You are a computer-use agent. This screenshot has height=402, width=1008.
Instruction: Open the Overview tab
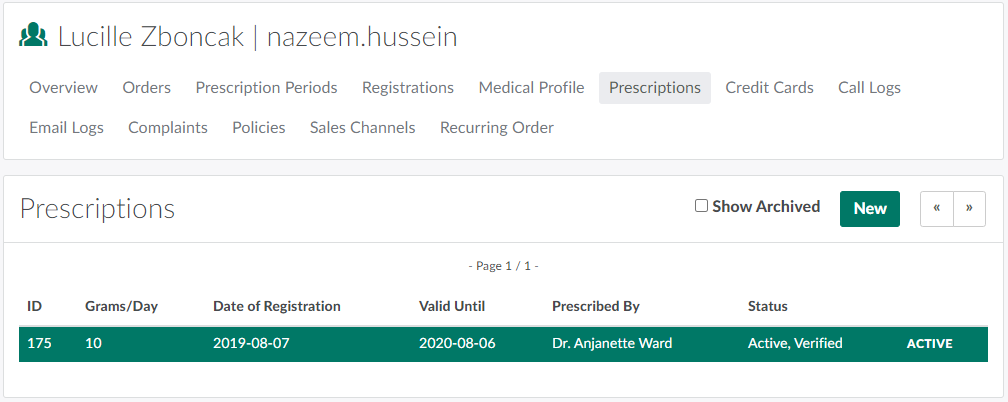[63, 88]
